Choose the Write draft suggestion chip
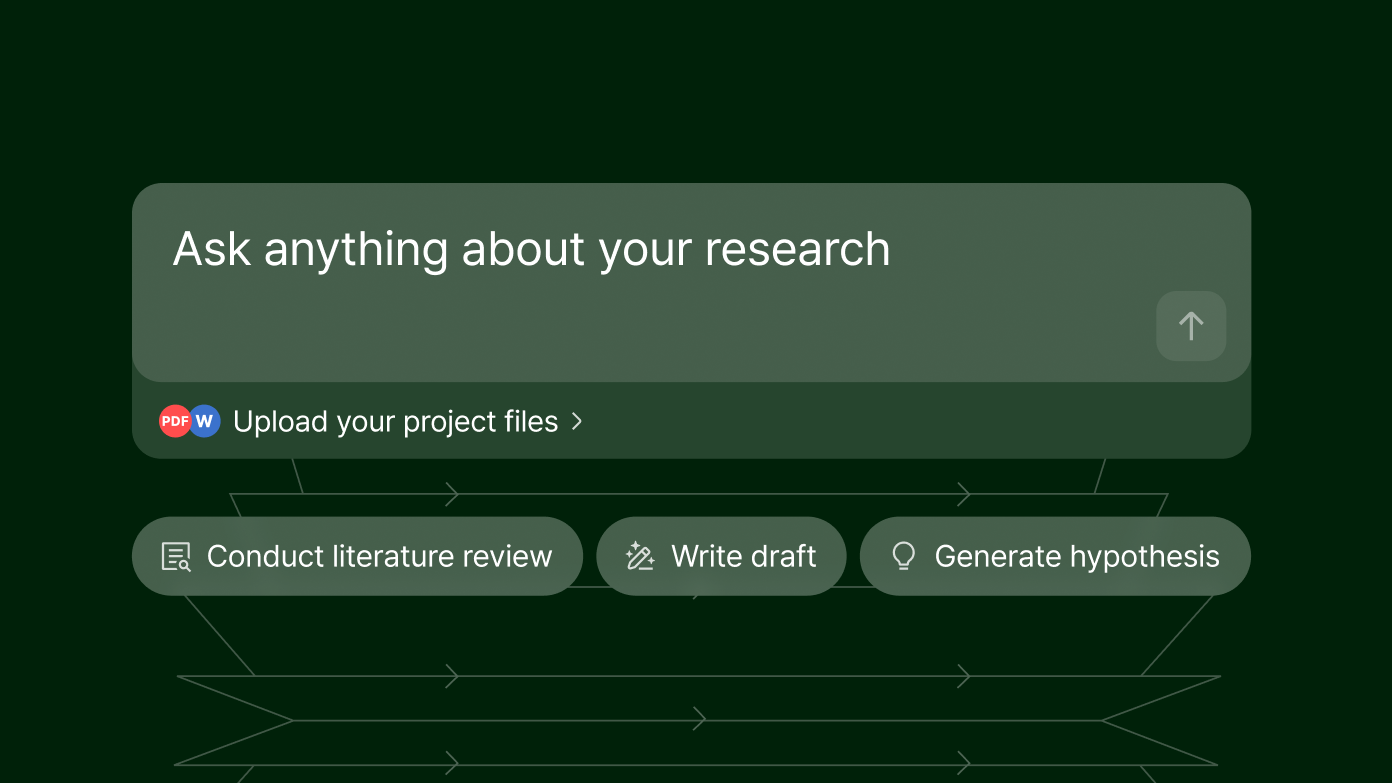1392x783 pixels. point(721,556)
